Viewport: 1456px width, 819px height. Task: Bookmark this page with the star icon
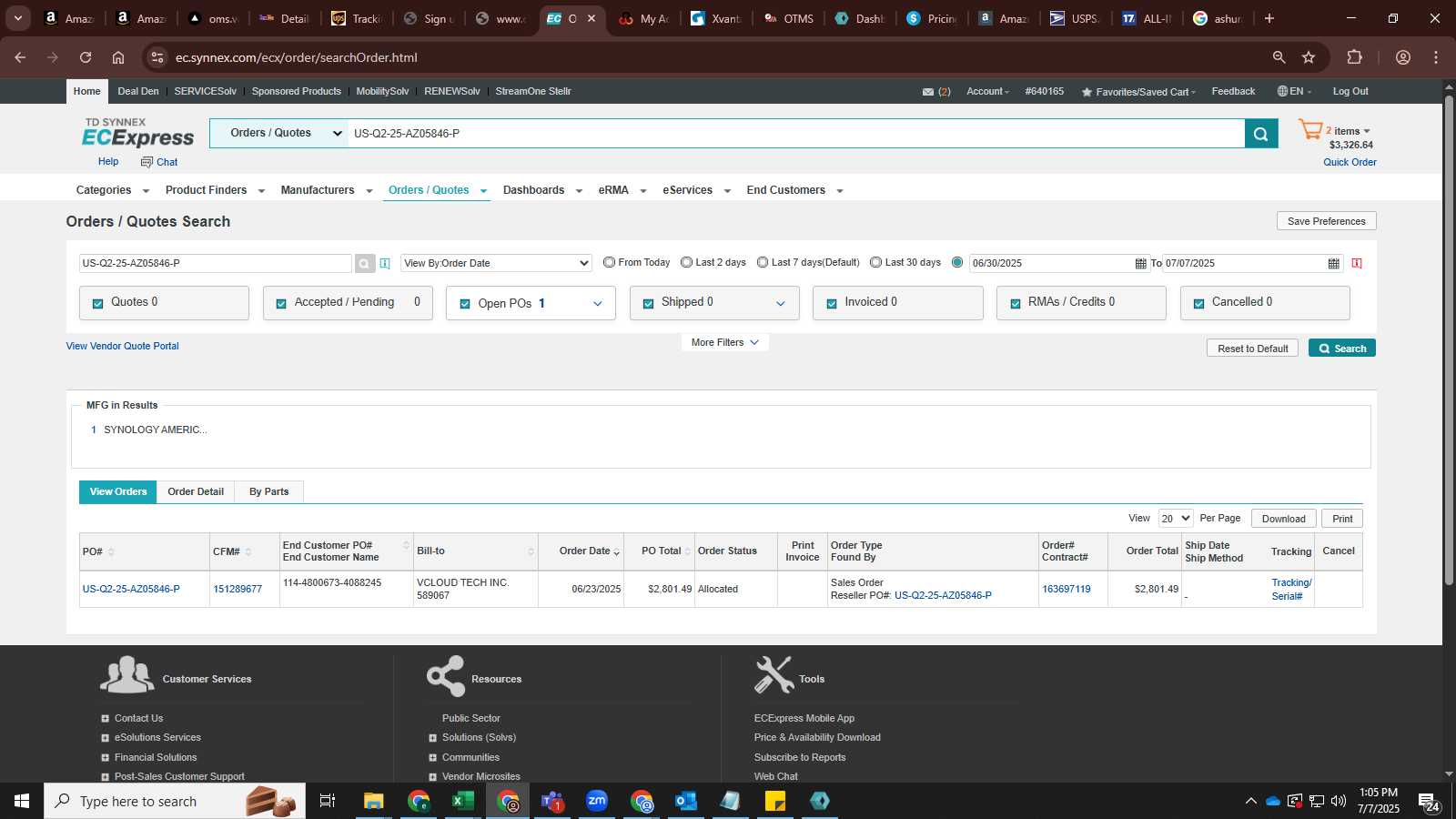pyautogui.click(x=1309, y=57)
